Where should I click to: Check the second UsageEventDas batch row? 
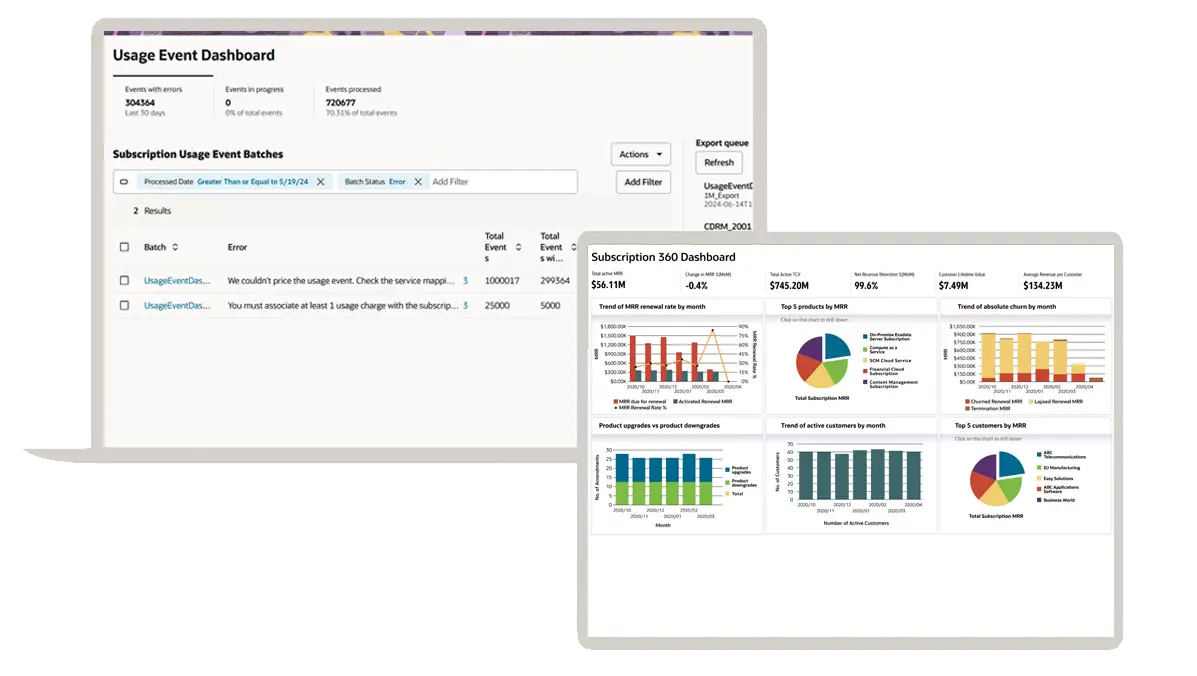pyautogui.click(x=124, y=306)
